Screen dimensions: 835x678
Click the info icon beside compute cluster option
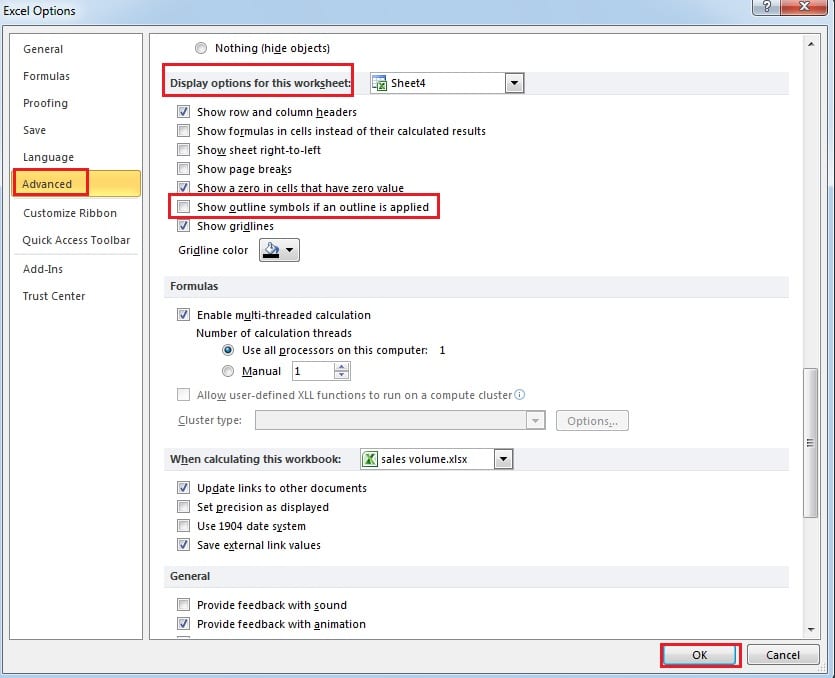point(520,395)
